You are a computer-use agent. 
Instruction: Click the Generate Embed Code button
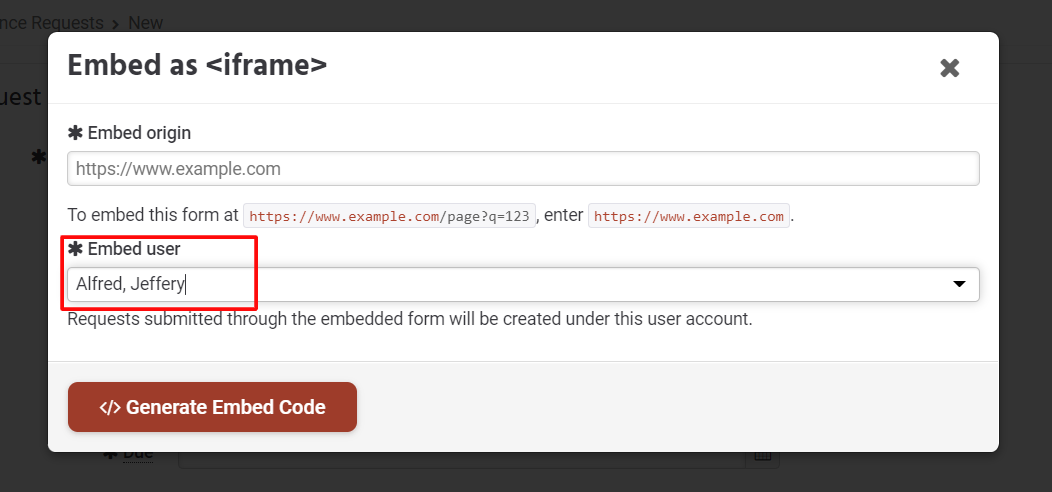pos(212,407)
